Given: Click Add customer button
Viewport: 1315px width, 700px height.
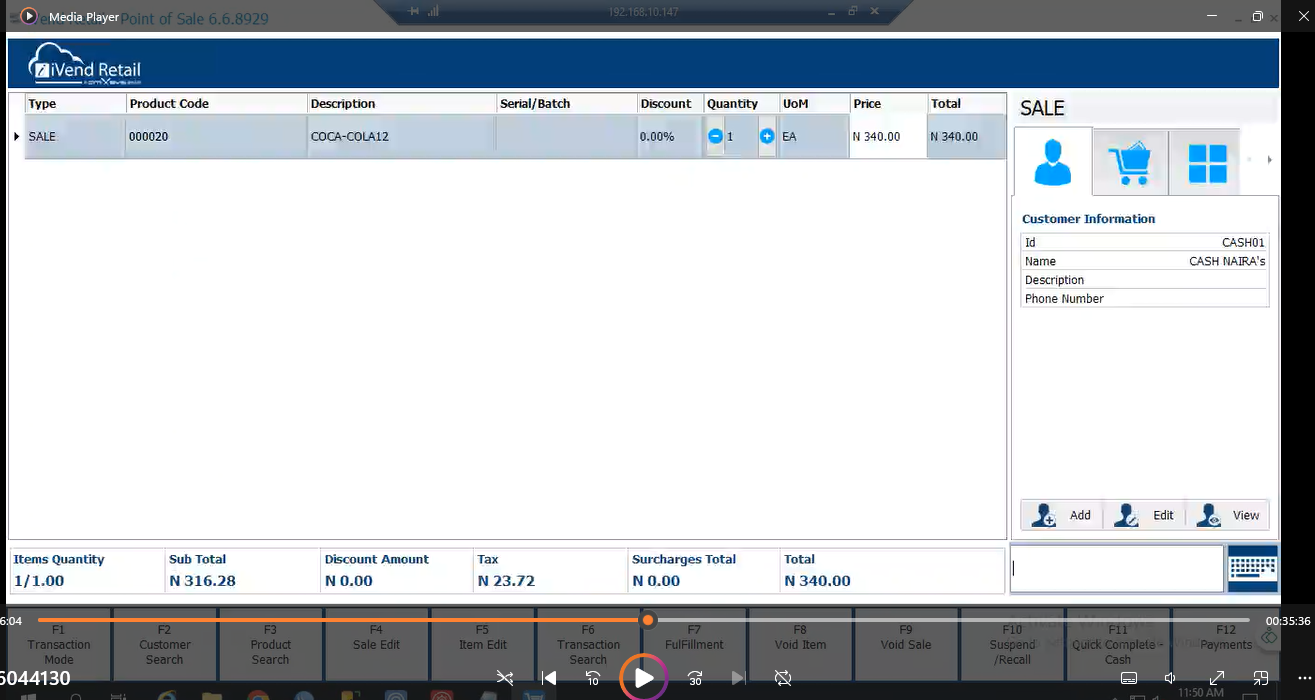Looking at the screenshot, I should click(x=1063, y=515).
